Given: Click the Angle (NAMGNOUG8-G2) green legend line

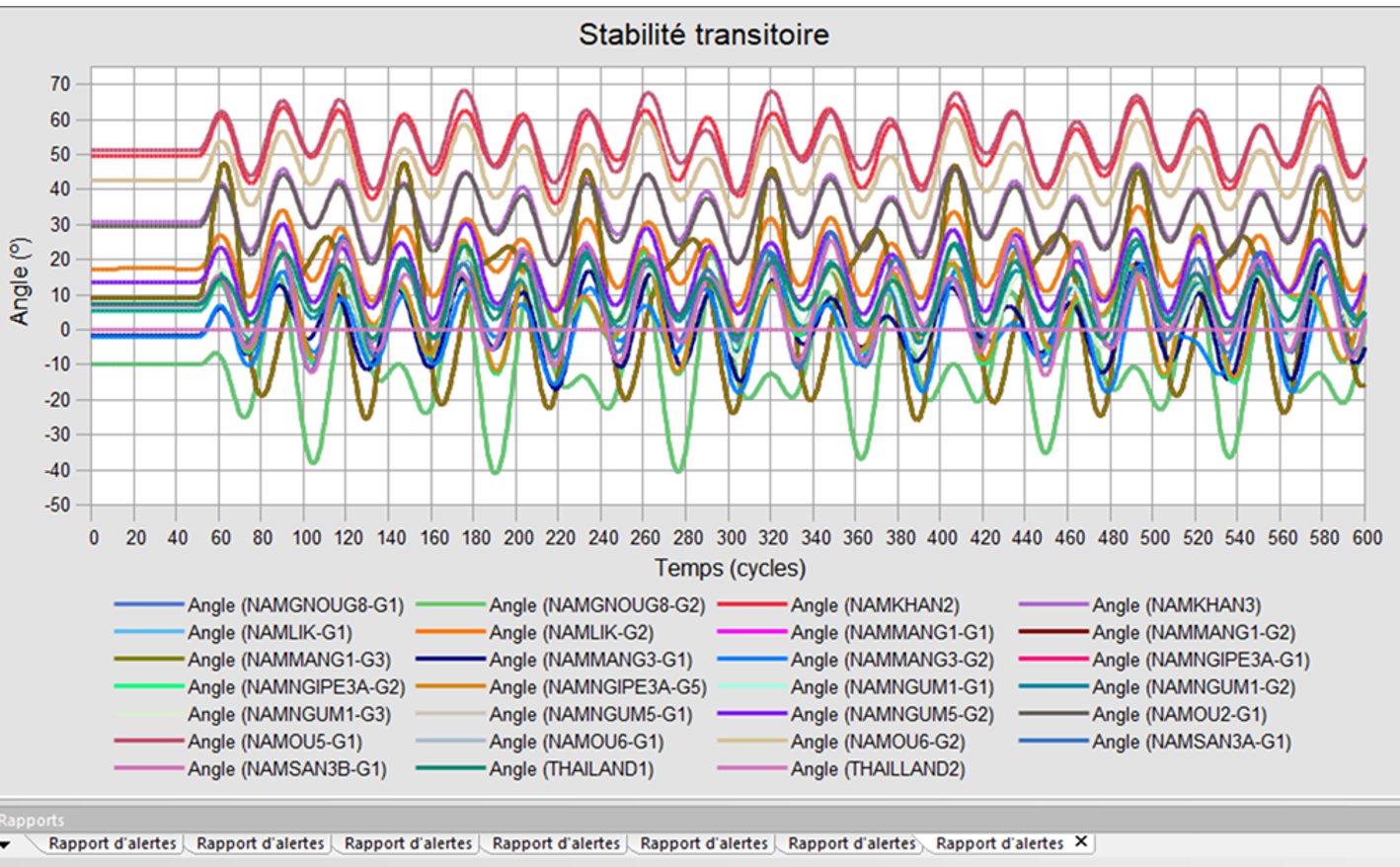Looking at the screenshot, I should click(450, 605).
